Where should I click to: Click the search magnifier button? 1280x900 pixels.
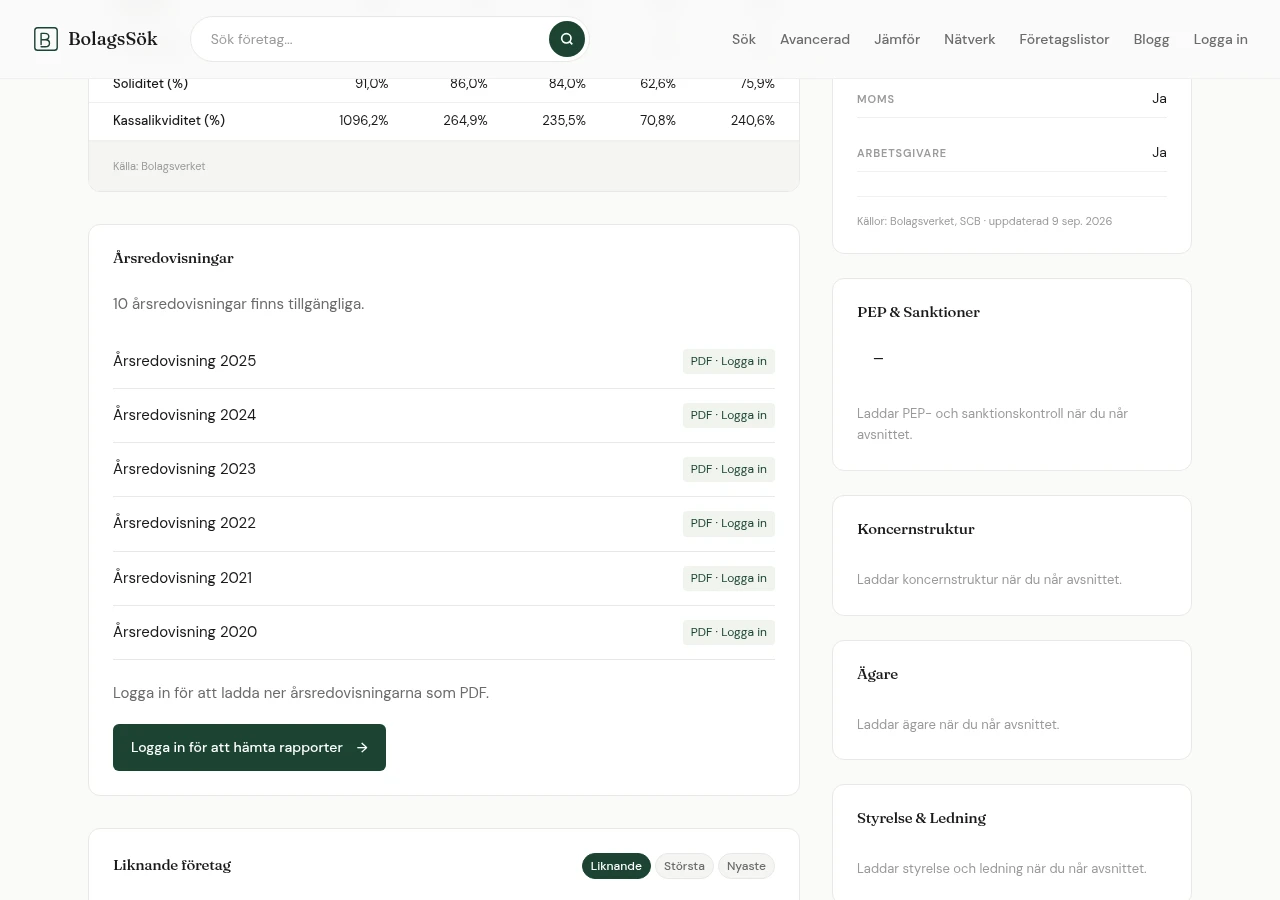pyautogui.click(x=567, y=39)
